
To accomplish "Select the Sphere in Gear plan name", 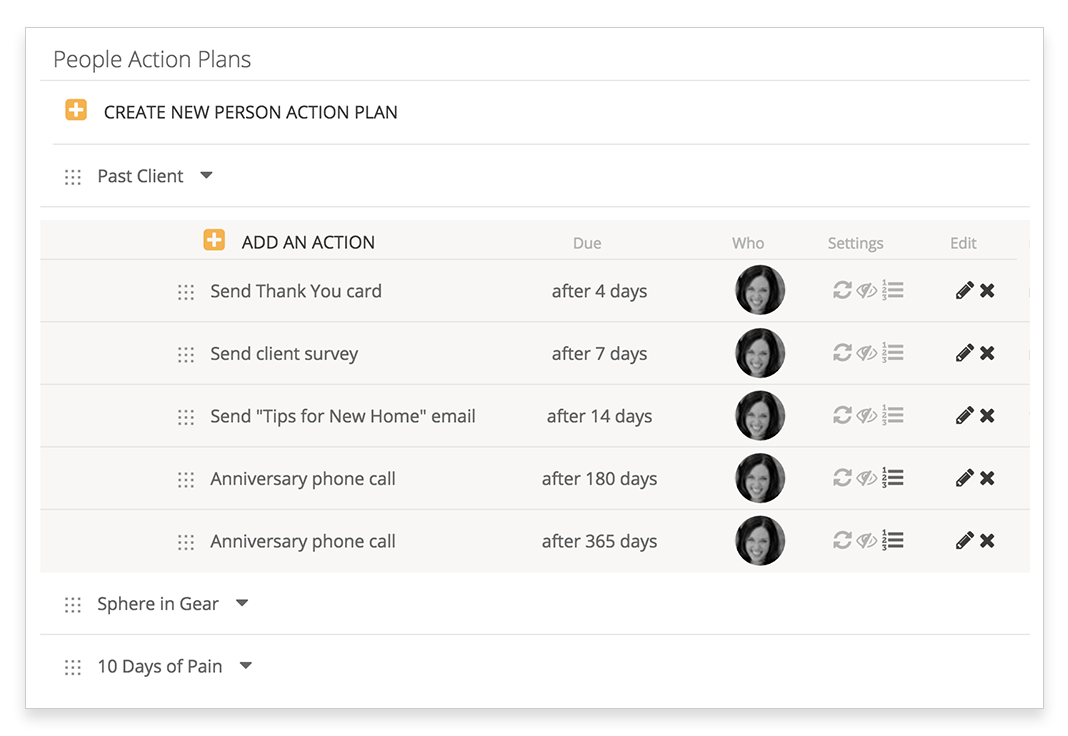I will [158, 604].
